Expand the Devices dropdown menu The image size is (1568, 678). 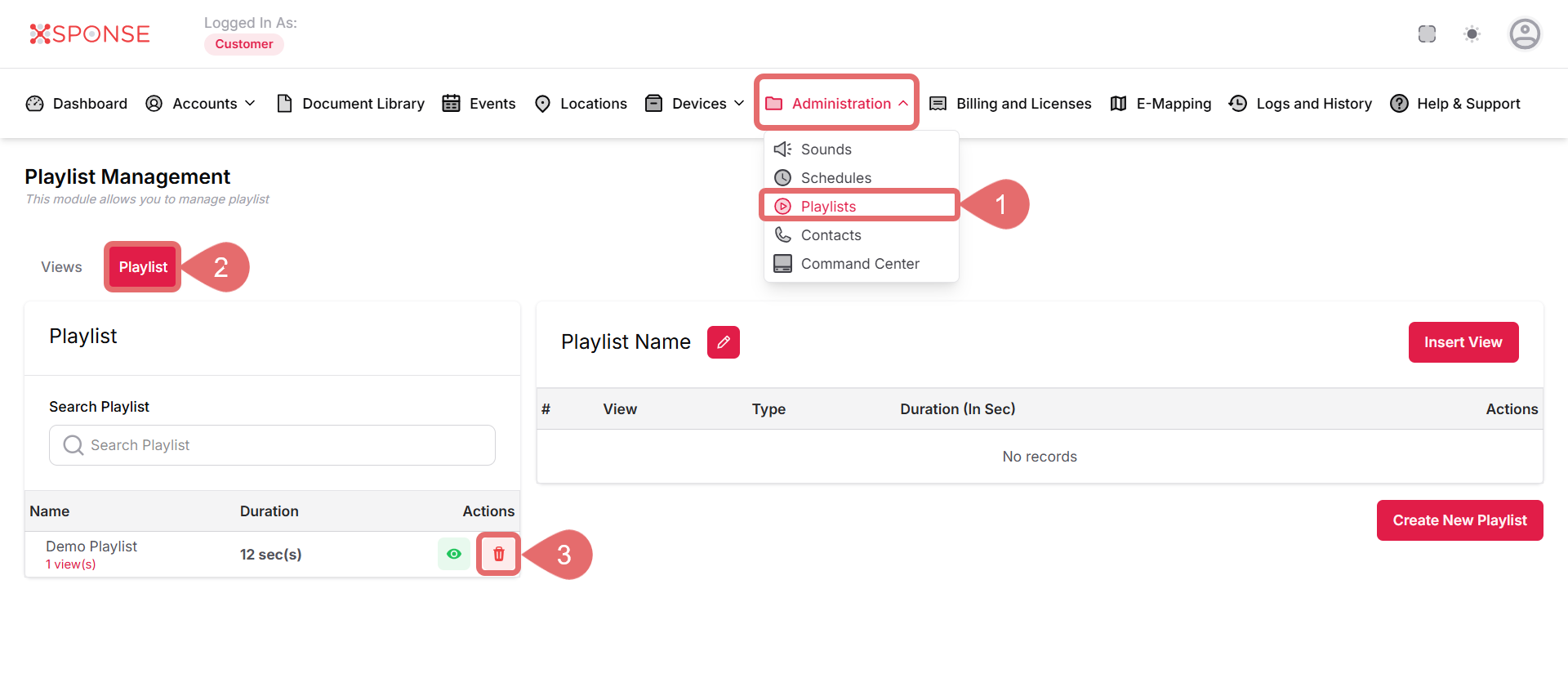(x=695, y=104)
